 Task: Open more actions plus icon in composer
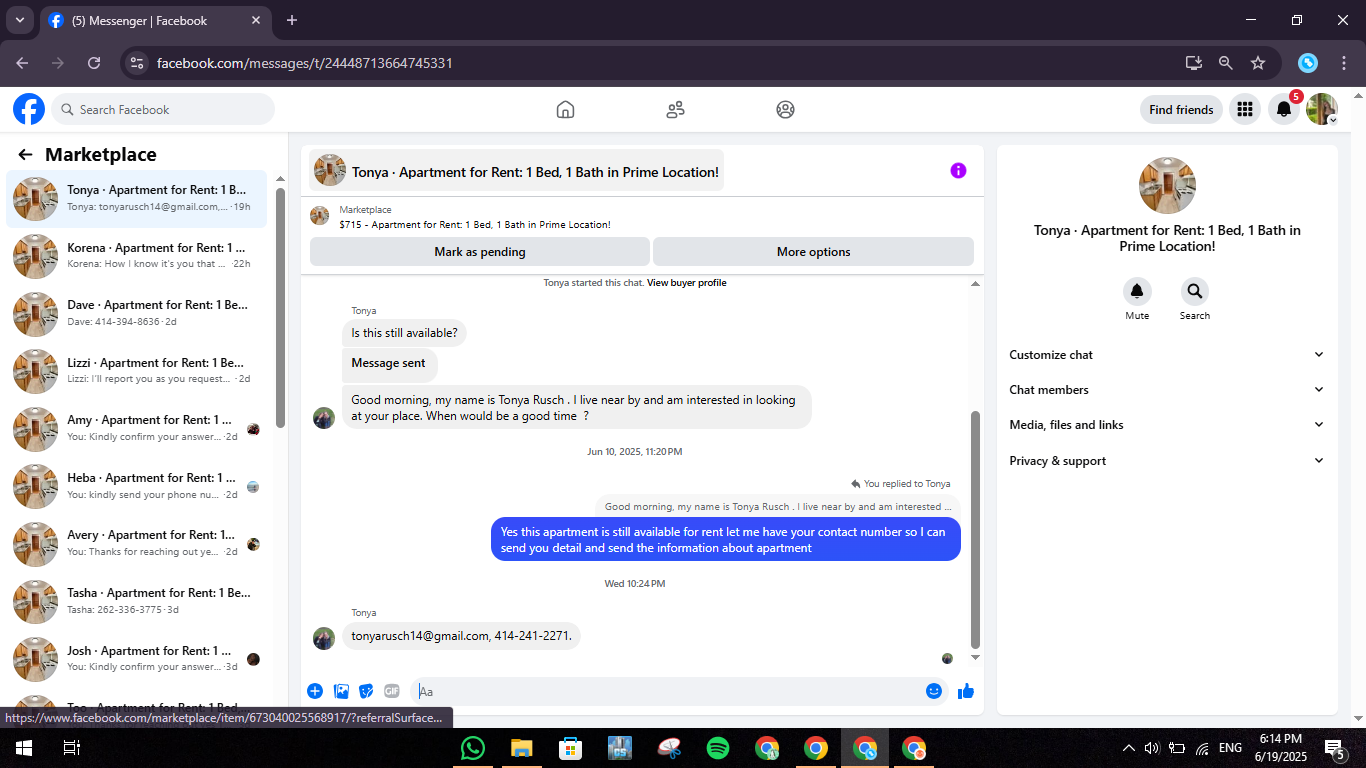[315, 691]
